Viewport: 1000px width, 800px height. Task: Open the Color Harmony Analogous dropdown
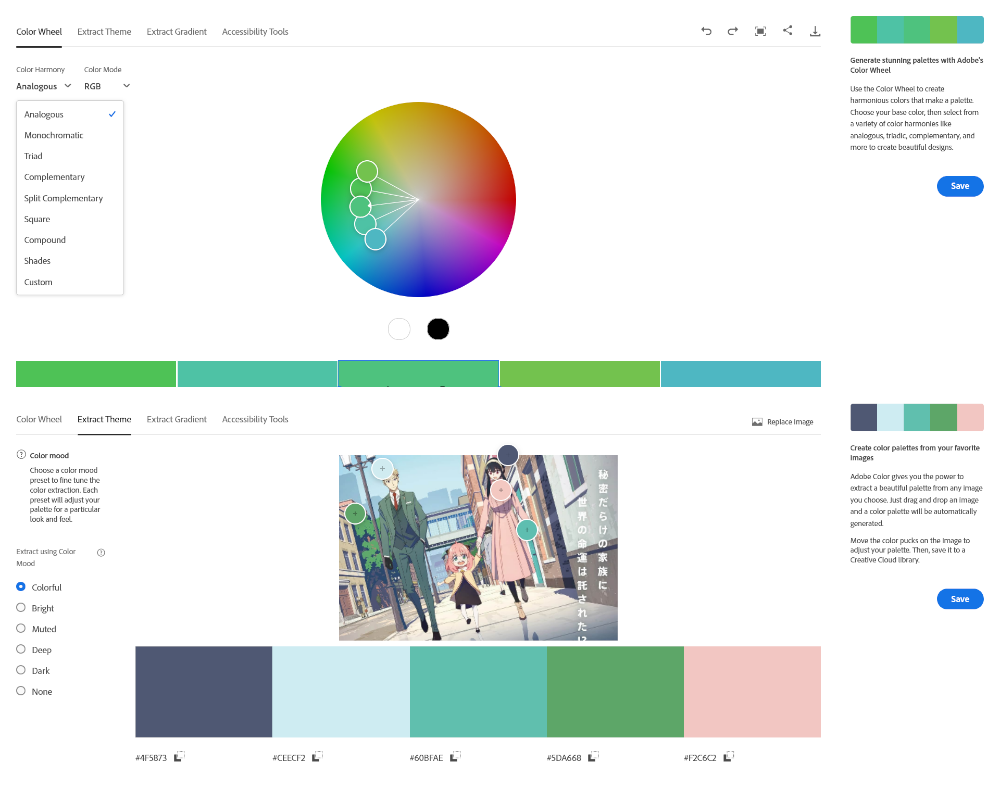(x=43, y=86)
